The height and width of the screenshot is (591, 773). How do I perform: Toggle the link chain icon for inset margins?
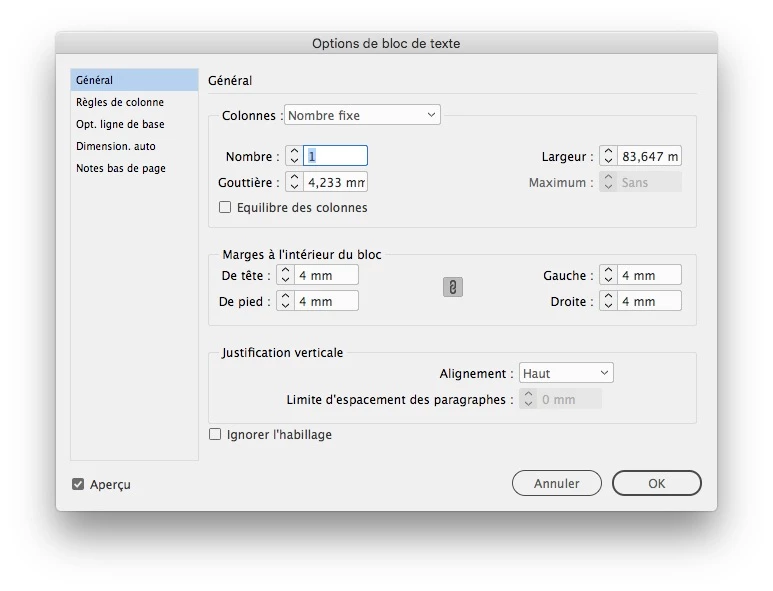(x=453, y=287)
